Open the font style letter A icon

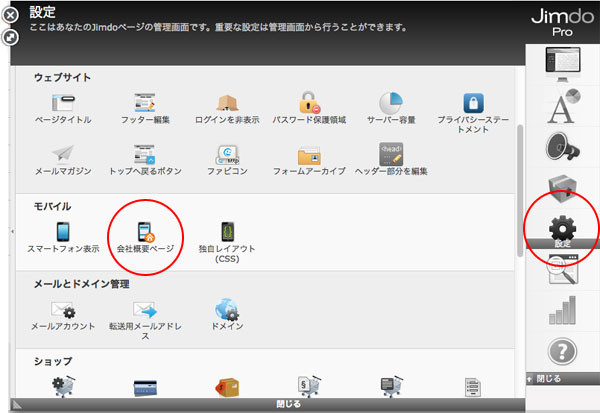(x=562, y=106)
